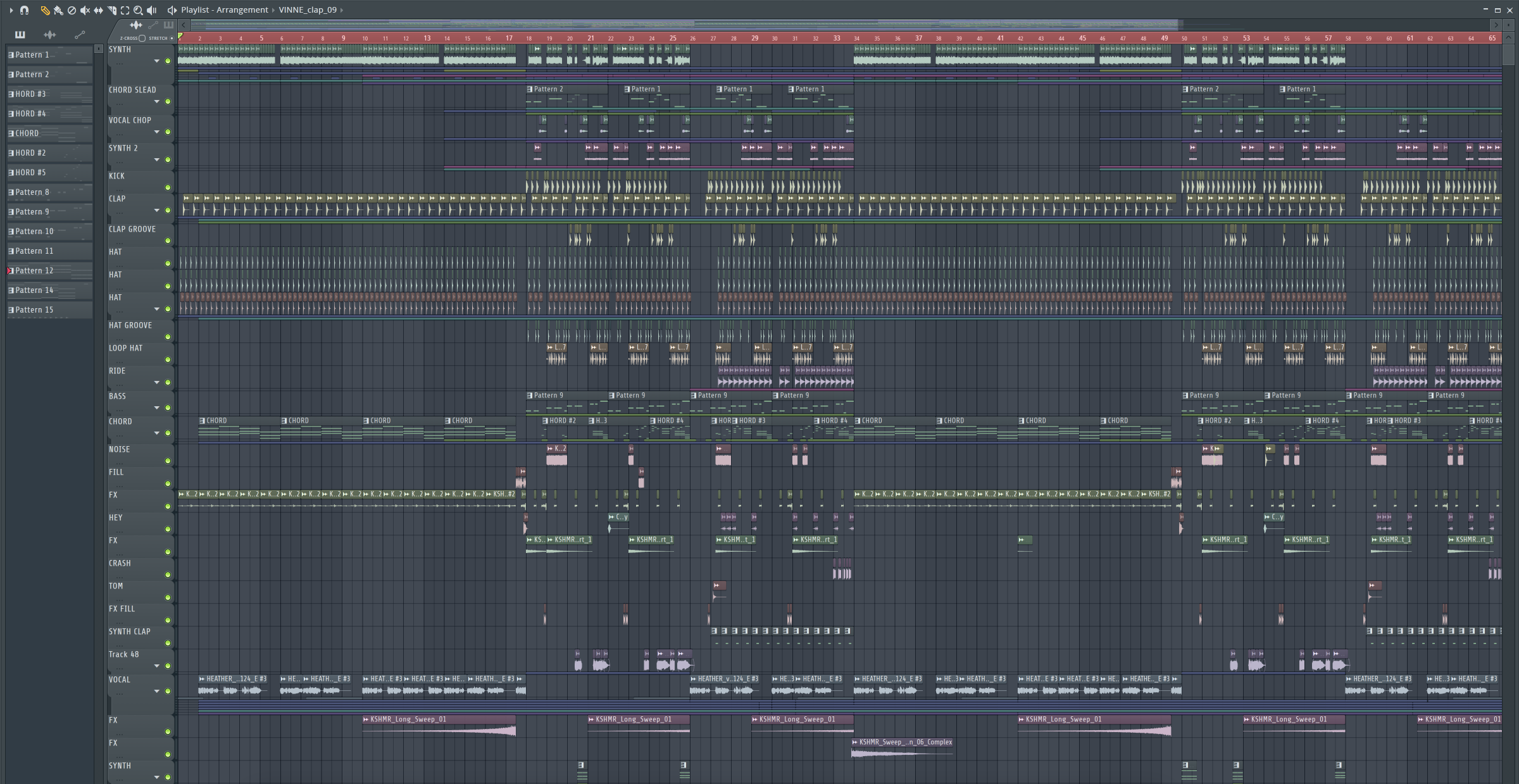Collapse the CHORD SLEAD track group
Viewport: 1519px width, 784px height.
[156, 102]
